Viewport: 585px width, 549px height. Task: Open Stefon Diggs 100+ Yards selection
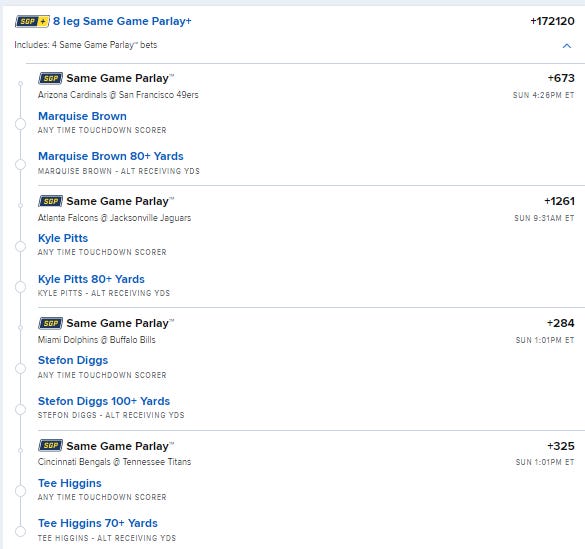click(x=104, y=401)
